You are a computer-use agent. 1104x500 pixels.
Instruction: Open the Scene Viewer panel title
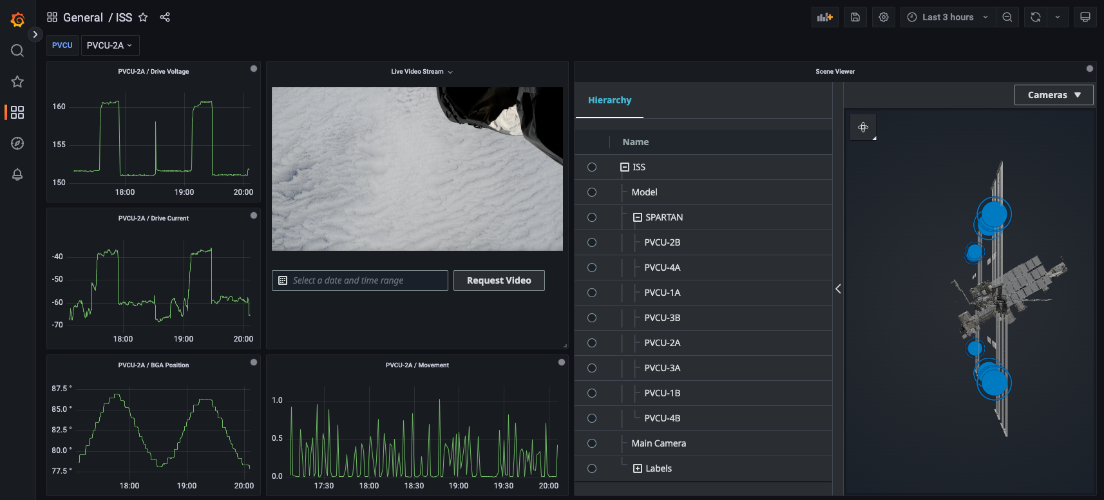(x=835, y=72)
